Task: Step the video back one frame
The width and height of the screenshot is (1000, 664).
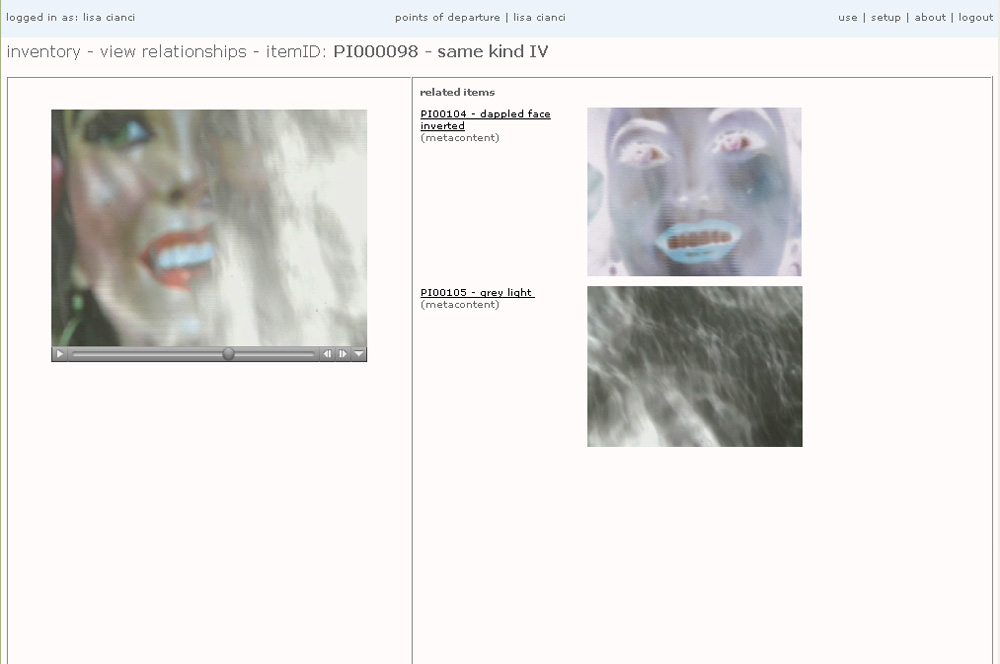Action: [327, 354]
